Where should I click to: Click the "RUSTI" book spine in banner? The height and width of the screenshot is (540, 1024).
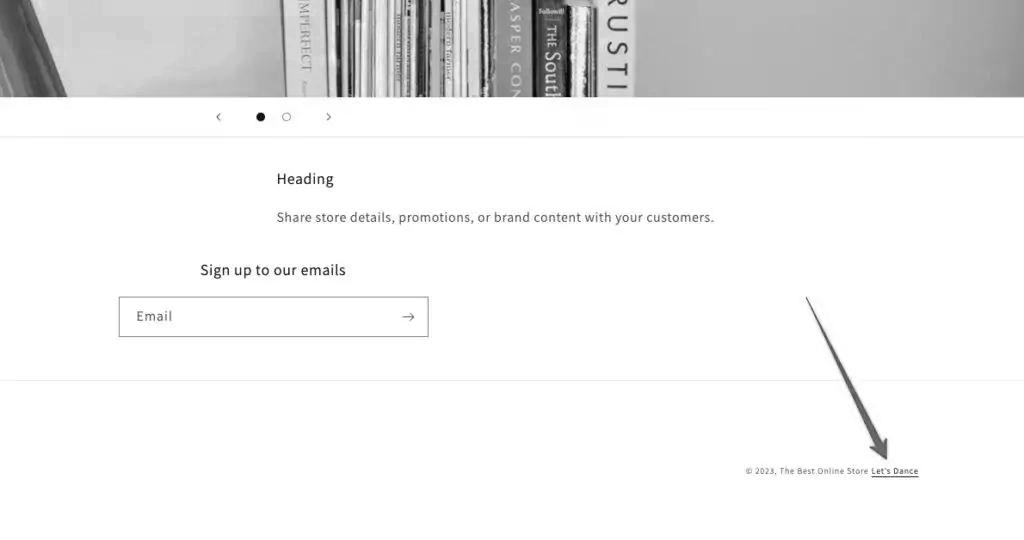616,48
